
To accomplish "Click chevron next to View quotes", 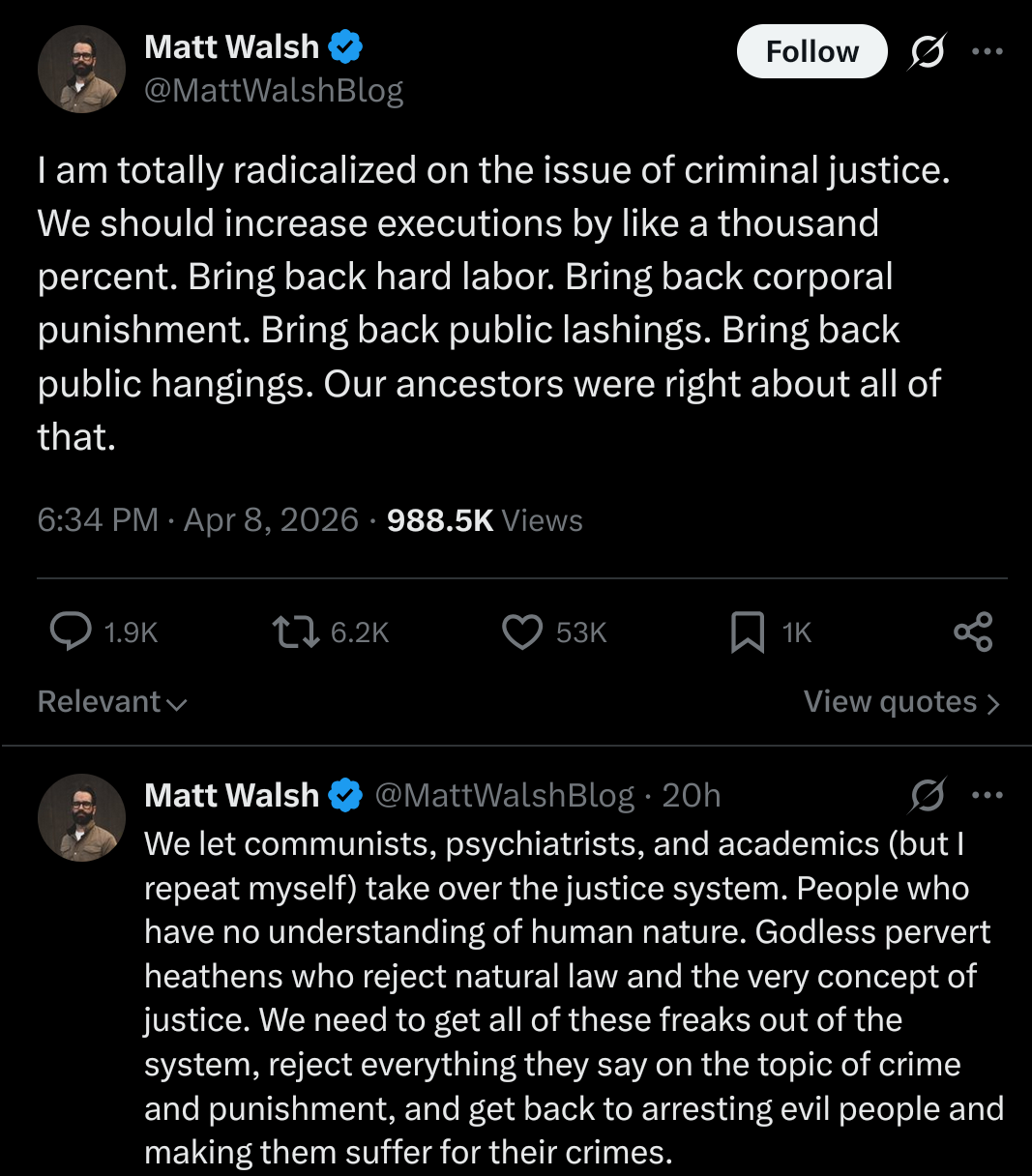I will (993, 703).
